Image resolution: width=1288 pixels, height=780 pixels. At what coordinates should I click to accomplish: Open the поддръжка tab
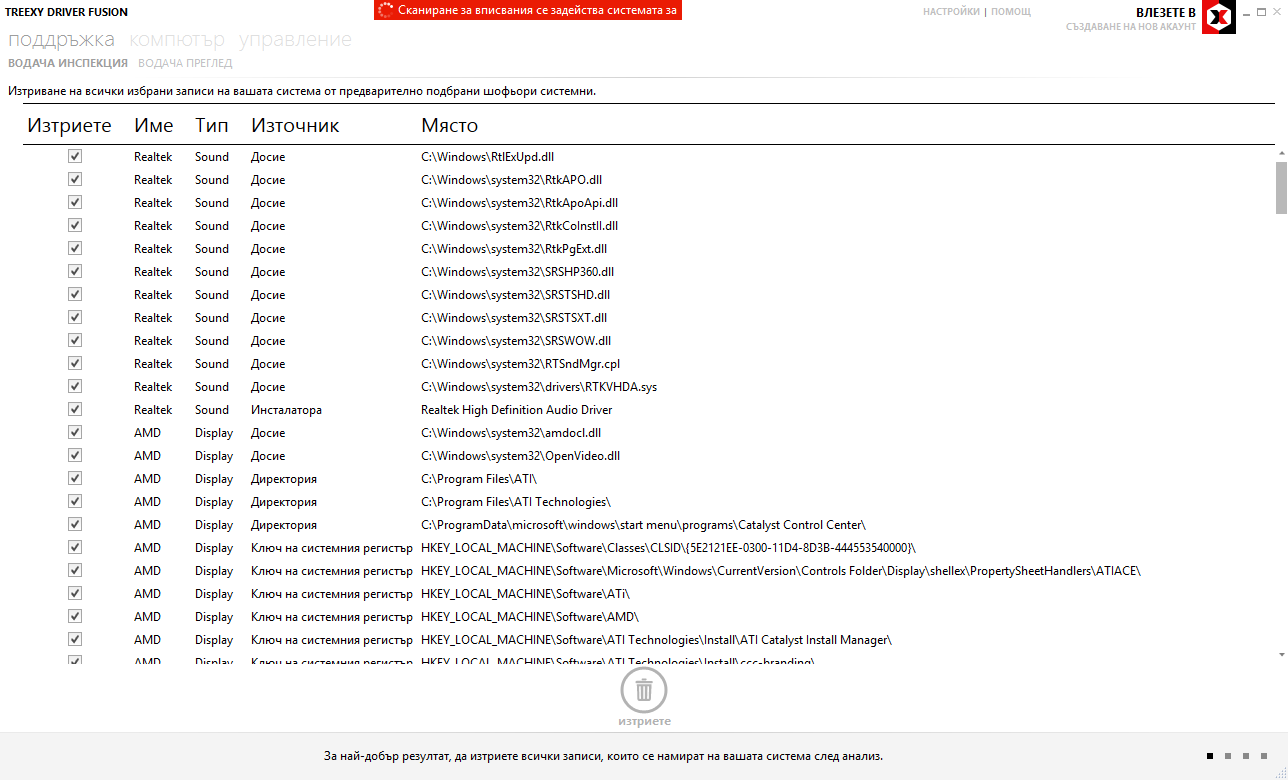[61, 40]
